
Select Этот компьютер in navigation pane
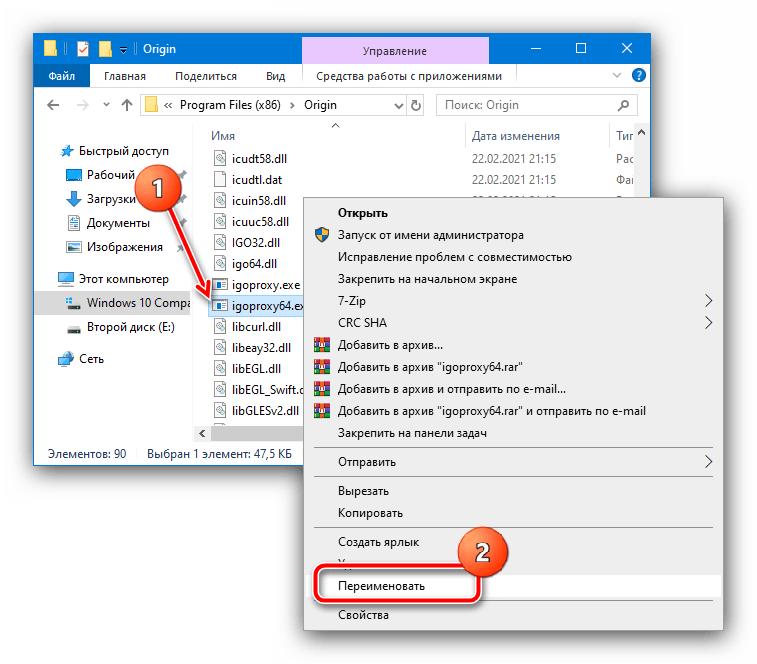(x=113, y=279)
